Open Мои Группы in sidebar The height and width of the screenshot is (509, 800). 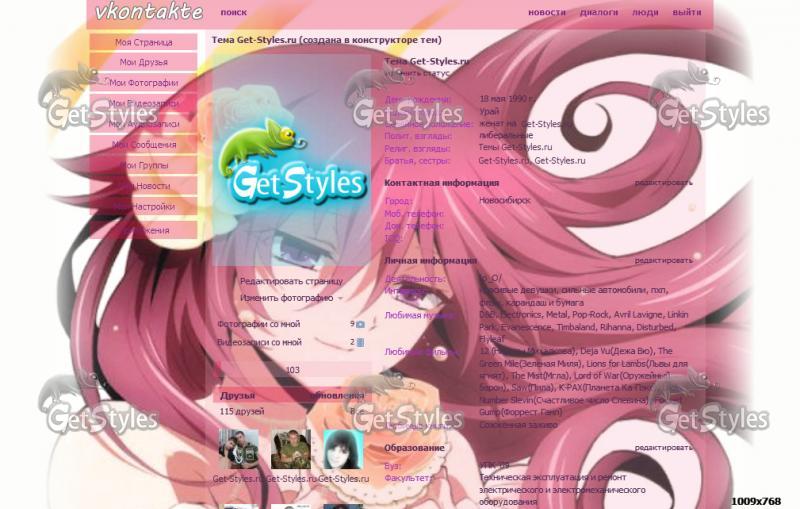tap(144, 166)
